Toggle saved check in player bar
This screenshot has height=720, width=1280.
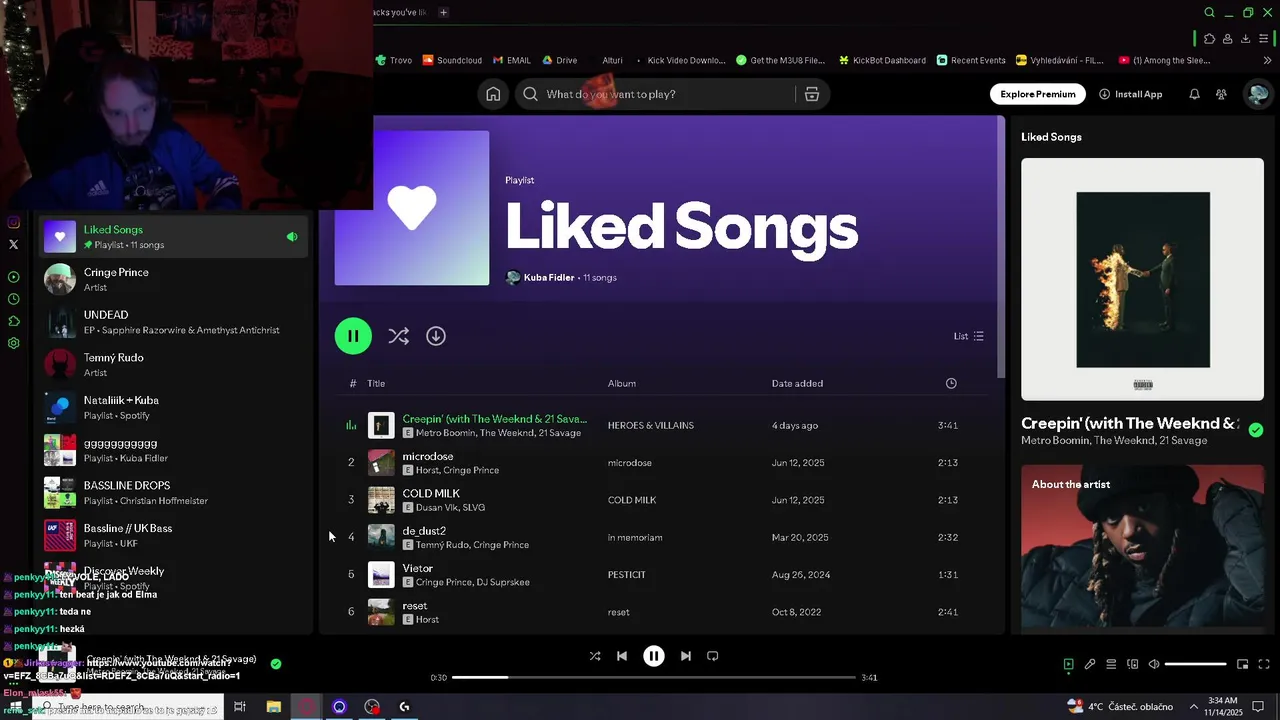click(276, 663)
